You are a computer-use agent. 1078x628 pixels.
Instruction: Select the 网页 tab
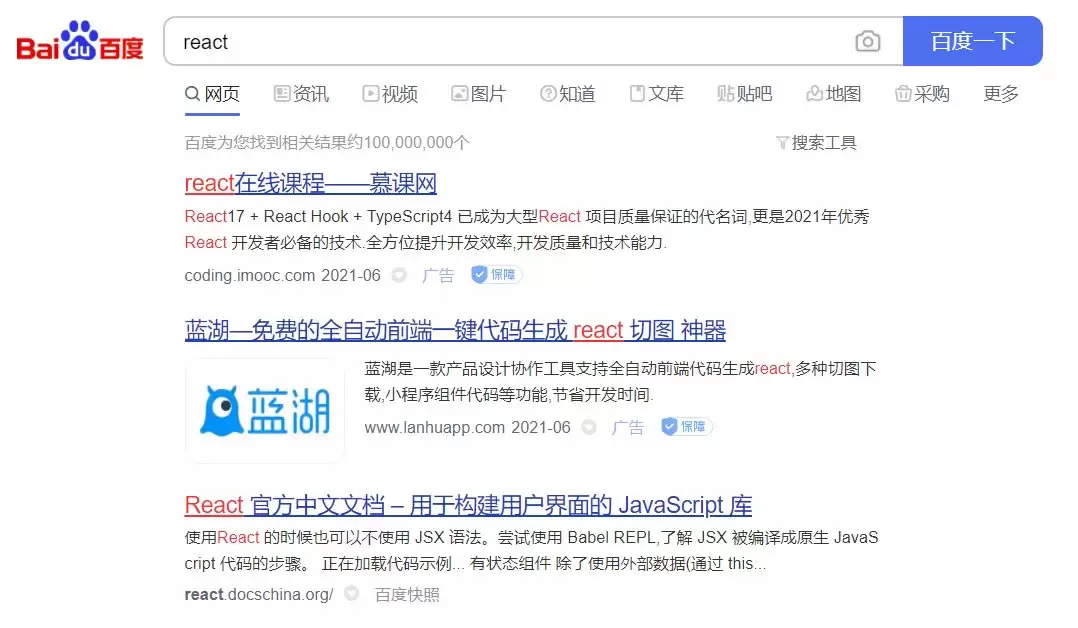212,94
